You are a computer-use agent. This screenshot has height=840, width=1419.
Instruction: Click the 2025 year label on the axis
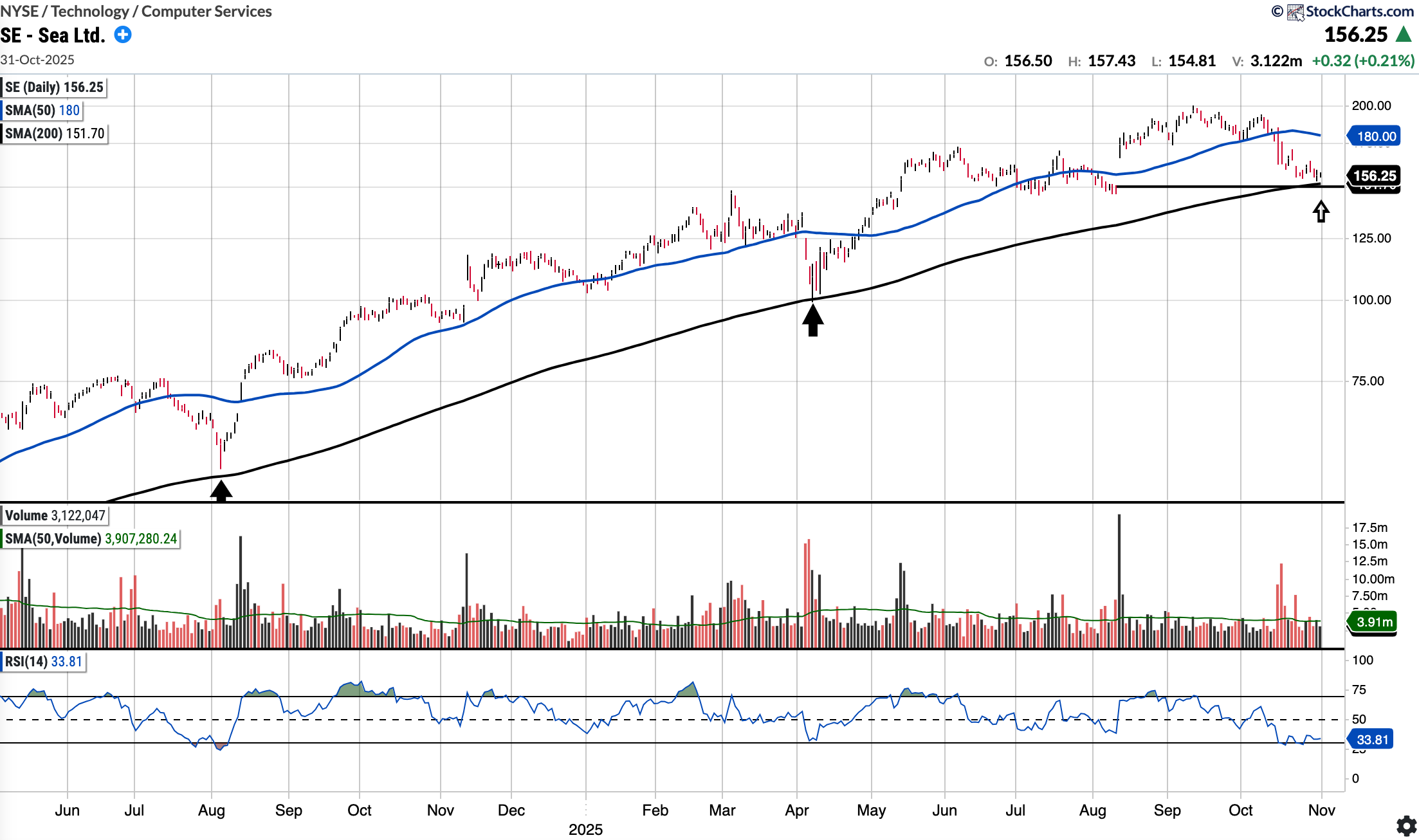(585, 830)
